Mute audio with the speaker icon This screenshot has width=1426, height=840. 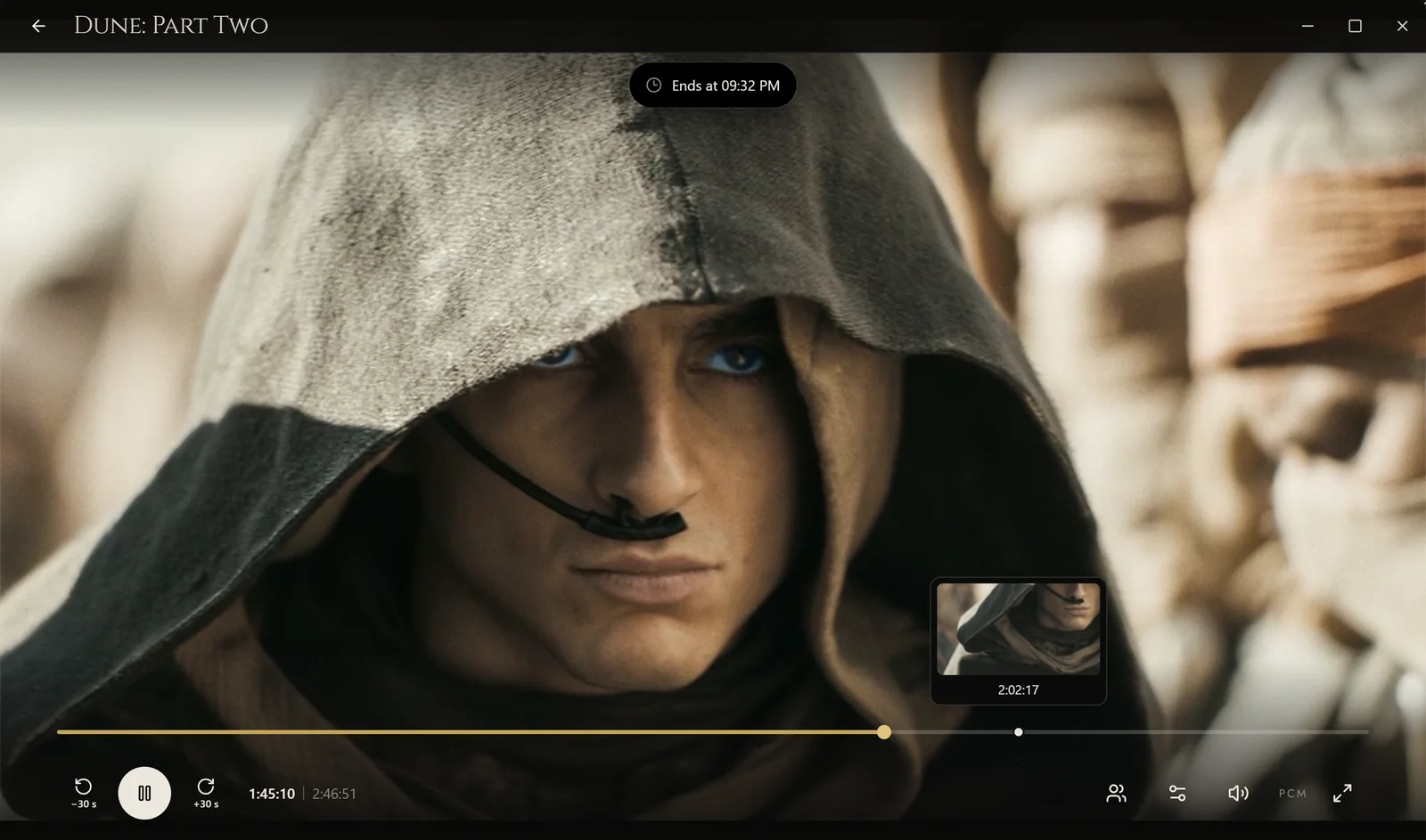(x=1238, y=793)
